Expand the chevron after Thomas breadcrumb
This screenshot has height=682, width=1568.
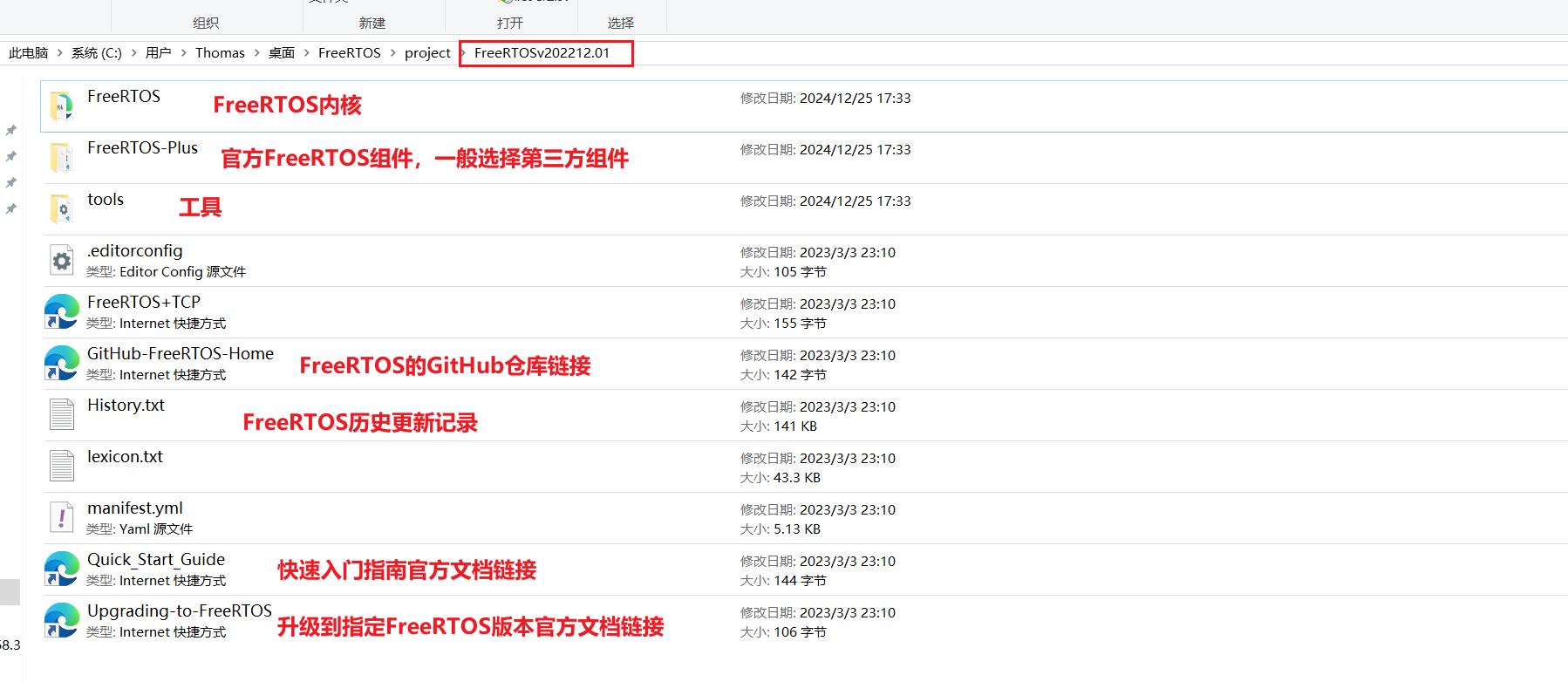coord(256,53)
